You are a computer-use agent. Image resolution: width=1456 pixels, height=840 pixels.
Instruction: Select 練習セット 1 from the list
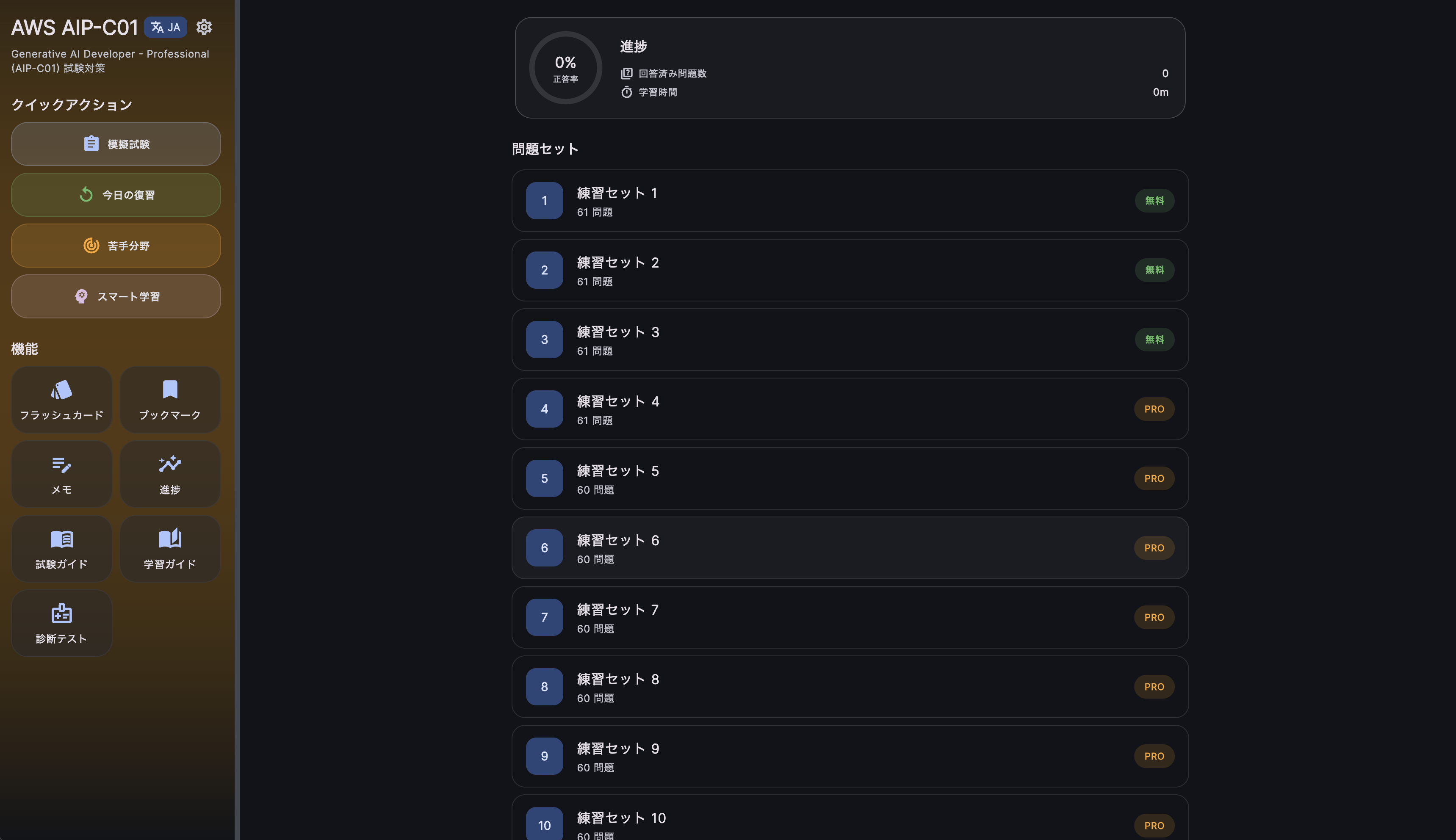(850, 201)
